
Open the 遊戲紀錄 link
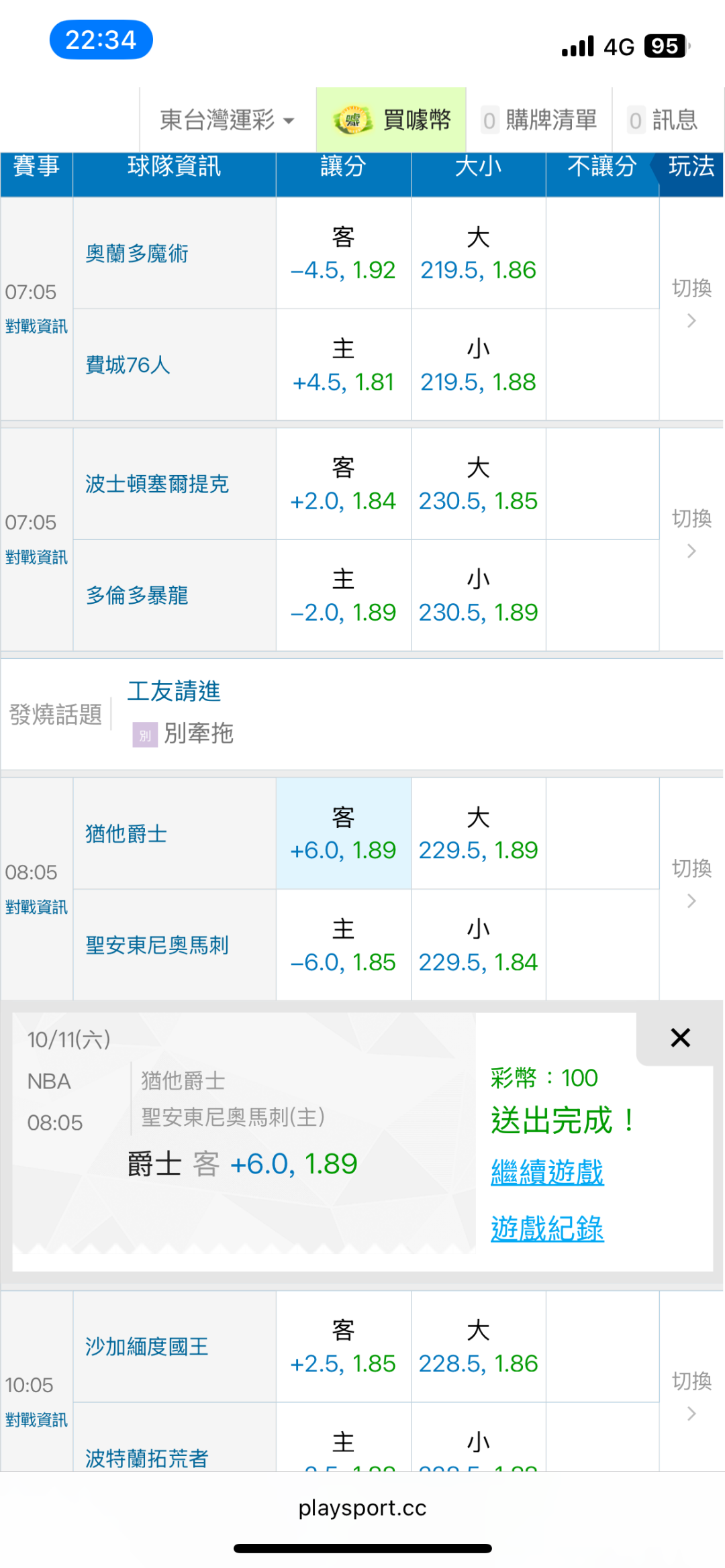547,1229
